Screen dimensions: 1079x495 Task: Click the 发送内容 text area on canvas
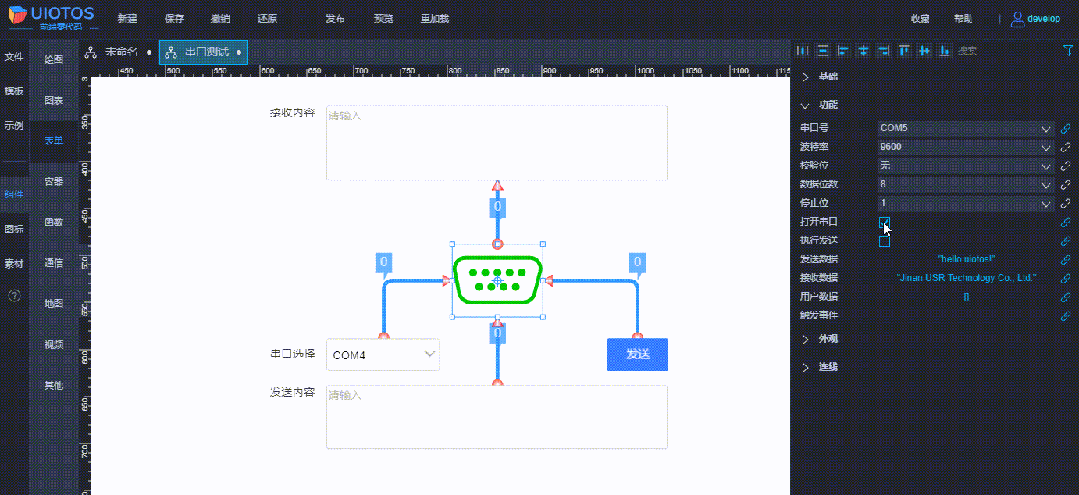click(497, 417)
